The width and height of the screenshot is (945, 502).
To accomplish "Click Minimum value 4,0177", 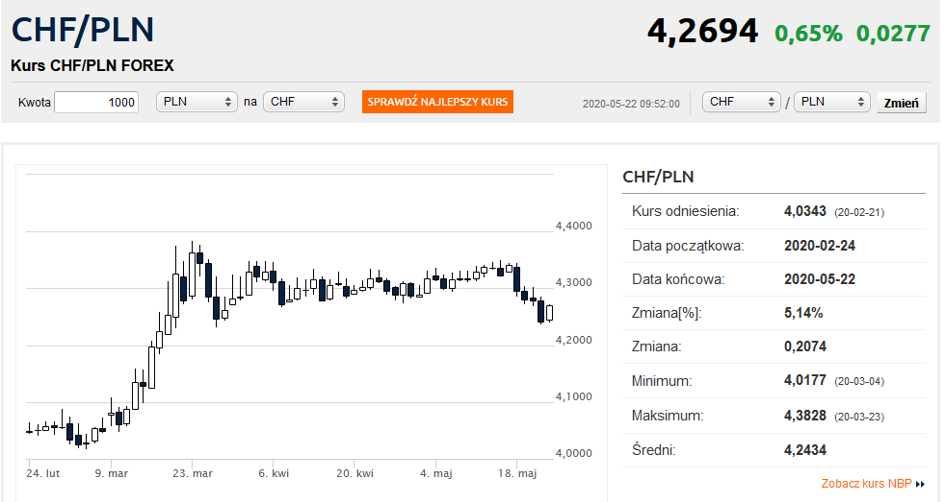I will [x=805, y=381].
